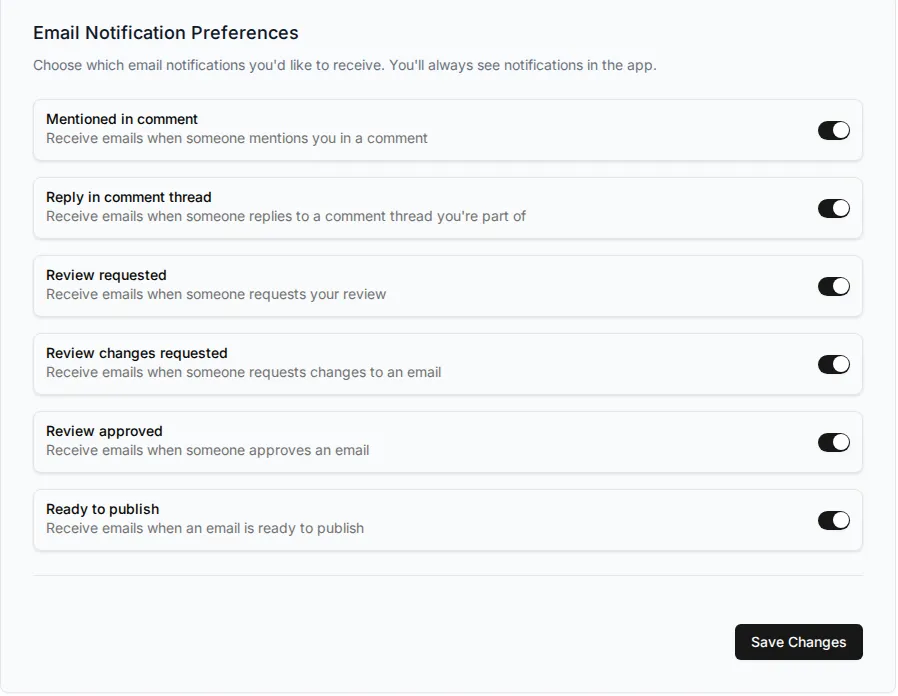Click 'Review changes requested' title text
Screen dimensions: 898x696
coord(137,353)
